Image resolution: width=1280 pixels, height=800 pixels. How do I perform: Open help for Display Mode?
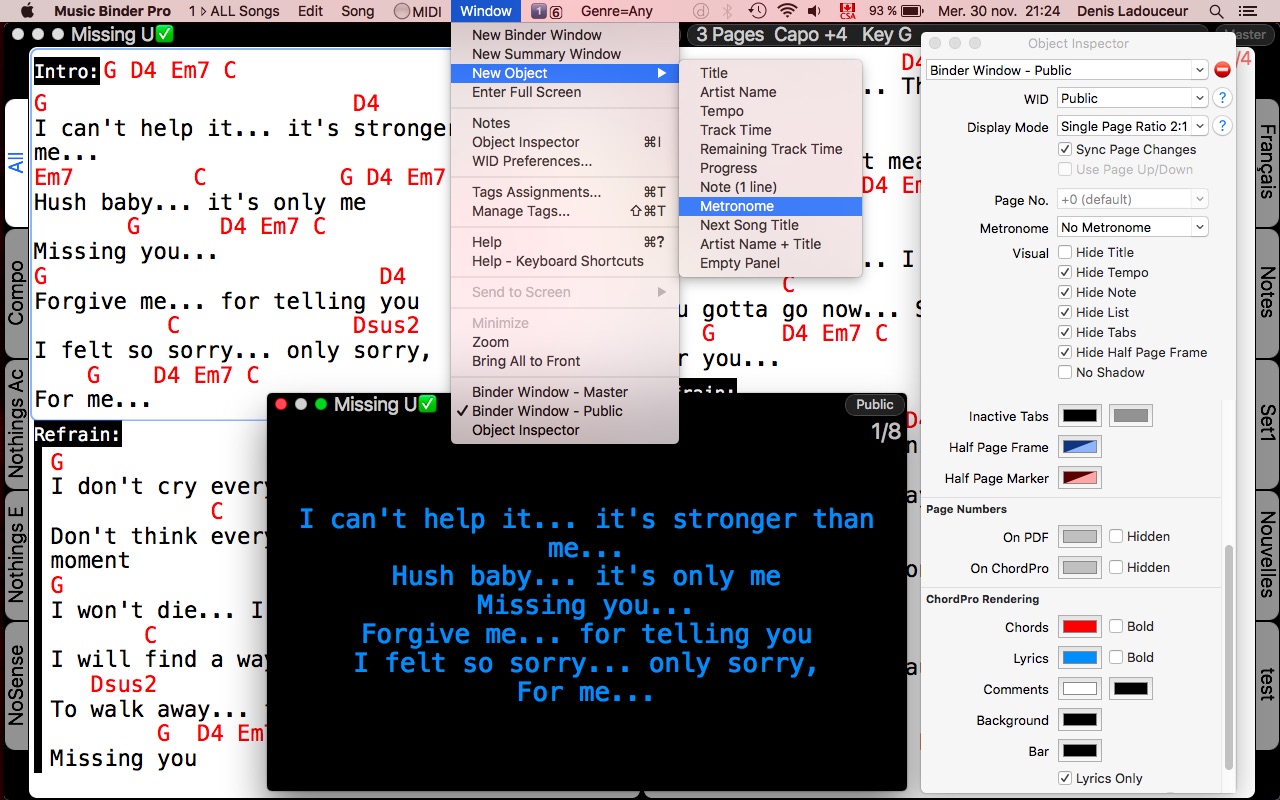click(1222, 127)
